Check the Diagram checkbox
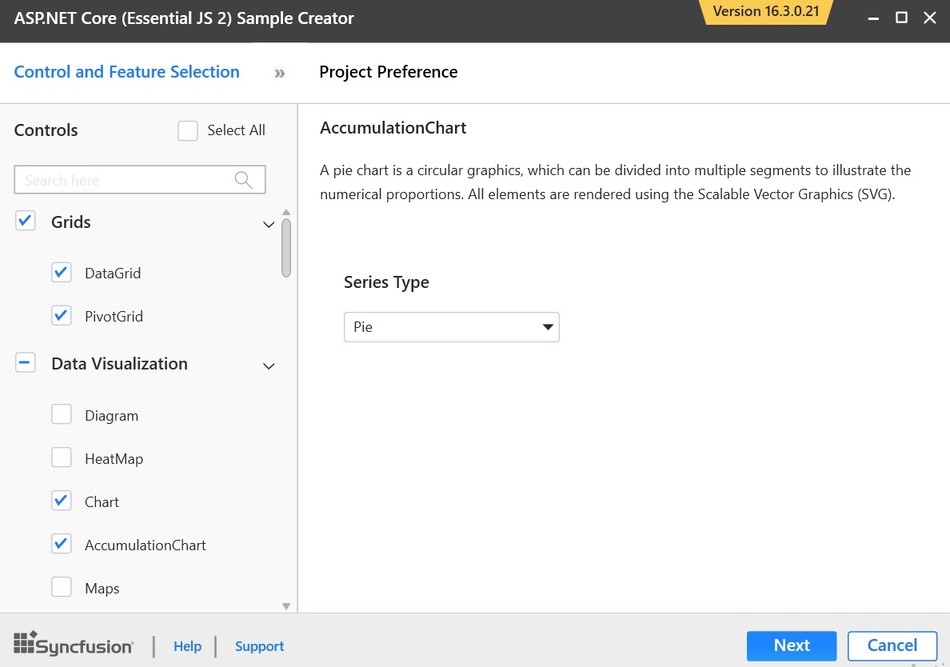 point(61,414)
